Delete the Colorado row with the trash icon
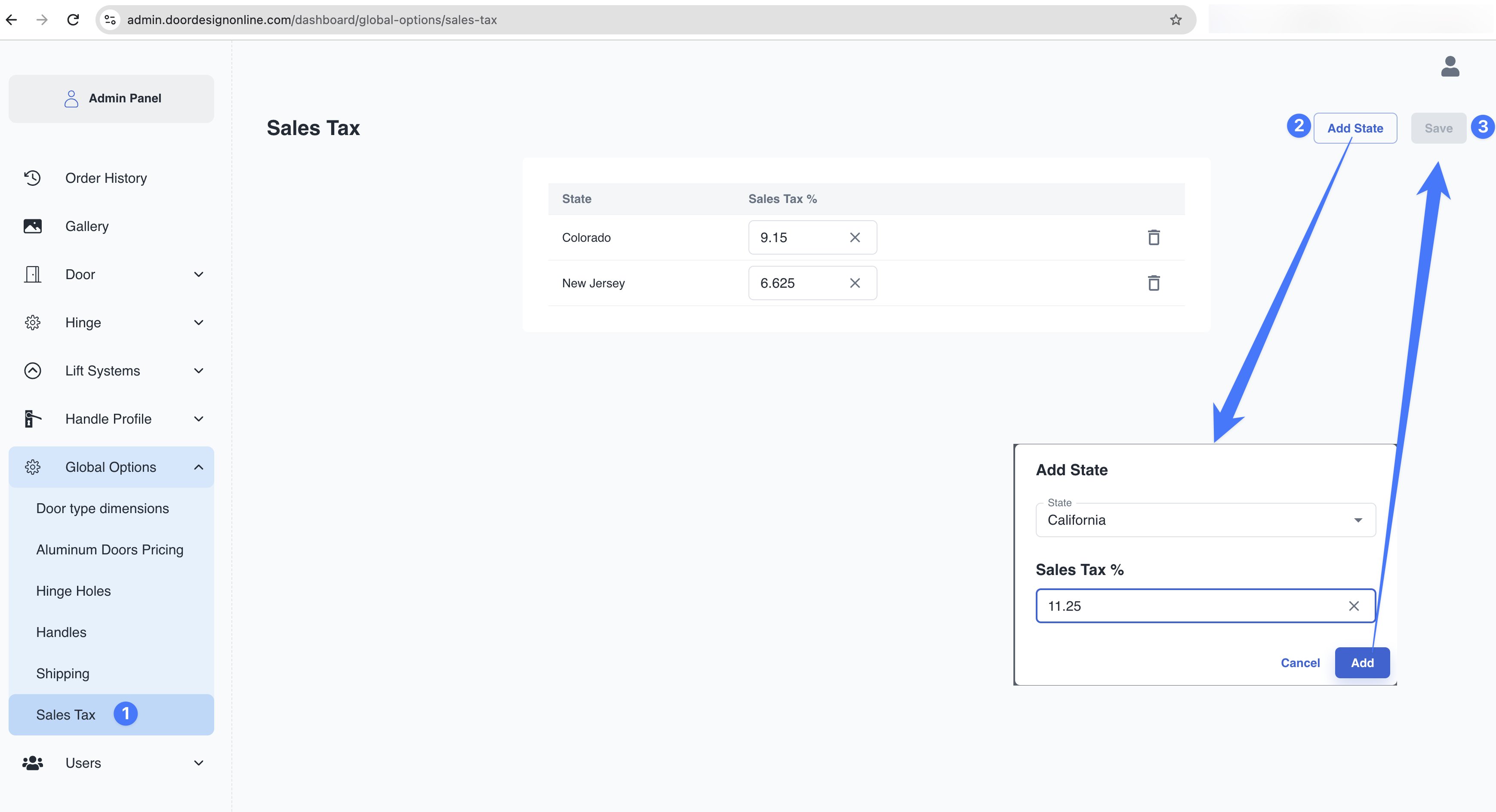Viewport: 1496px width, 812px height. point(1154,237)
